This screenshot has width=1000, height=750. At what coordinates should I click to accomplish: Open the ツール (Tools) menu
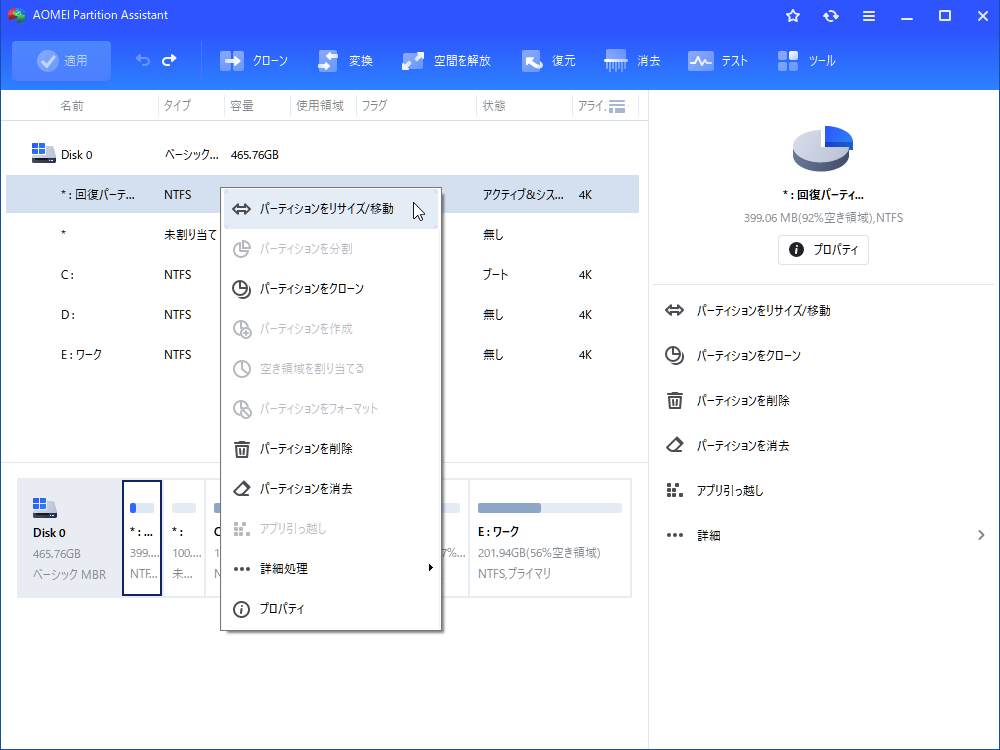click(806, 61)
